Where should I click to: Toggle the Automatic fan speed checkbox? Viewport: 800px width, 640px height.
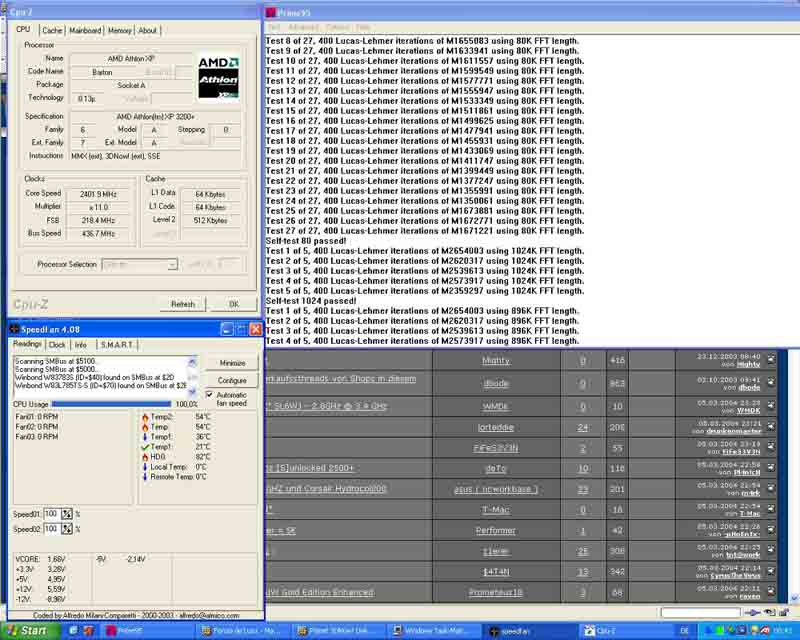209,395
